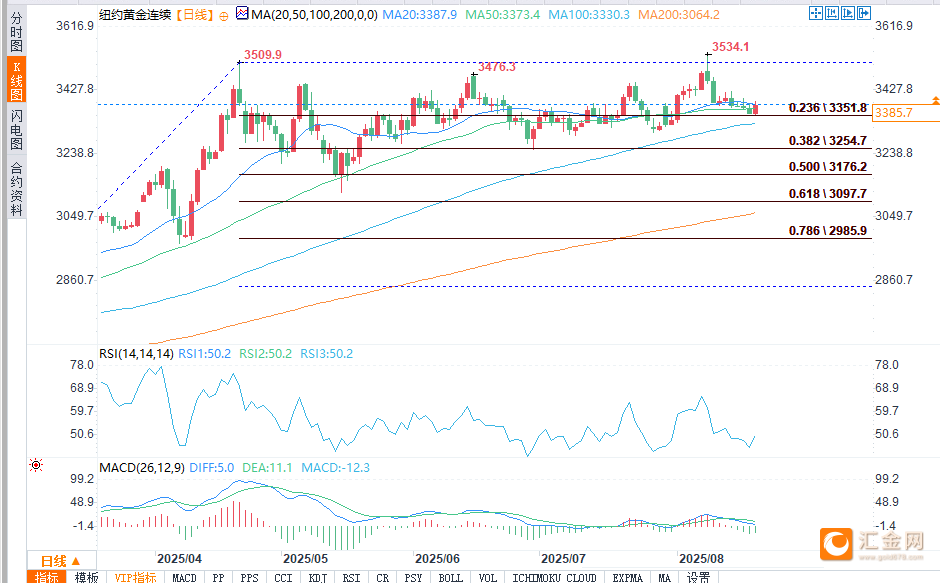Screen dimensions: 940x583
Task: Select the K线图 sidebar tab
Action: coord(16,80)
